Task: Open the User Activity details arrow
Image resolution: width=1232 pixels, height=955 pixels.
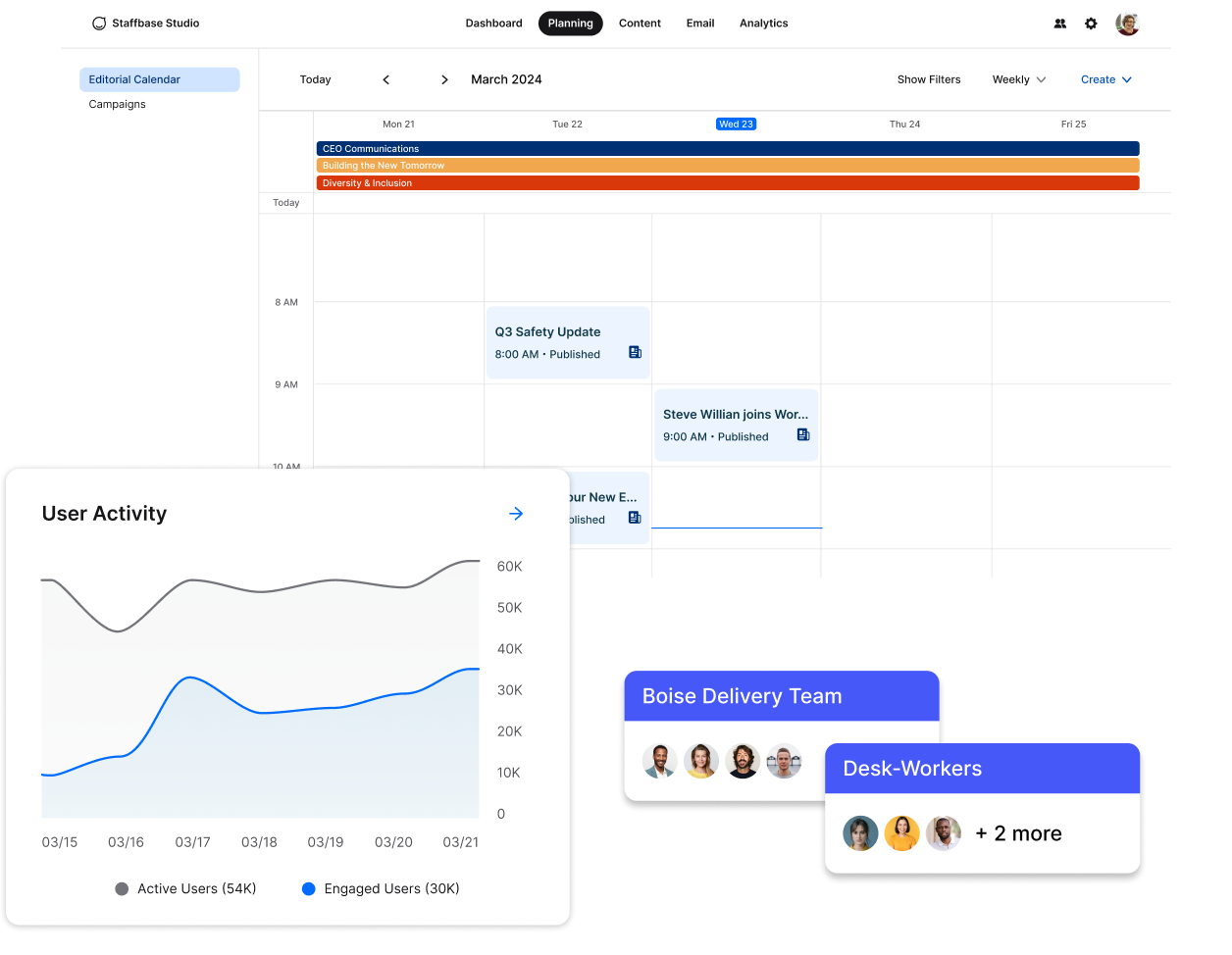Action: pyautogui.click(x=516, y=513)
